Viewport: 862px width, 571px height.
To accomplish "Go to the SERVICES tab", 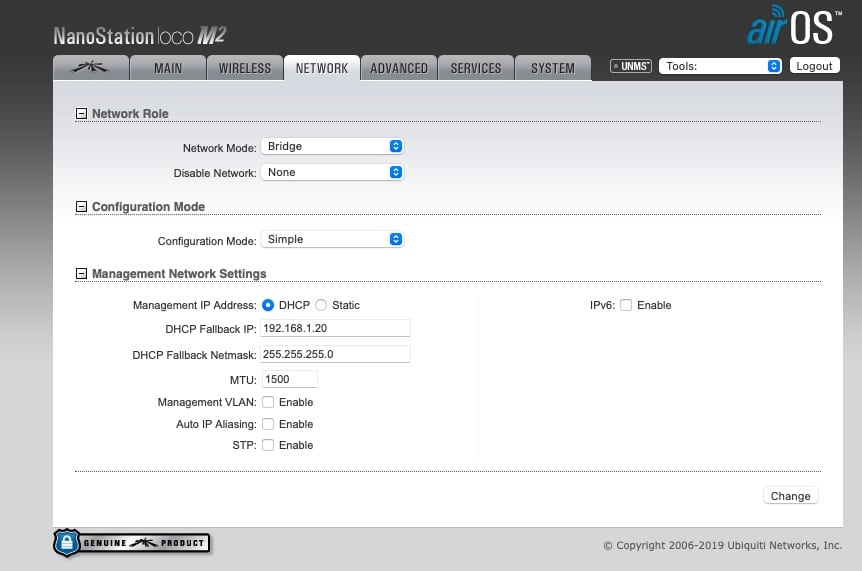I will click(x=476, y=68).
